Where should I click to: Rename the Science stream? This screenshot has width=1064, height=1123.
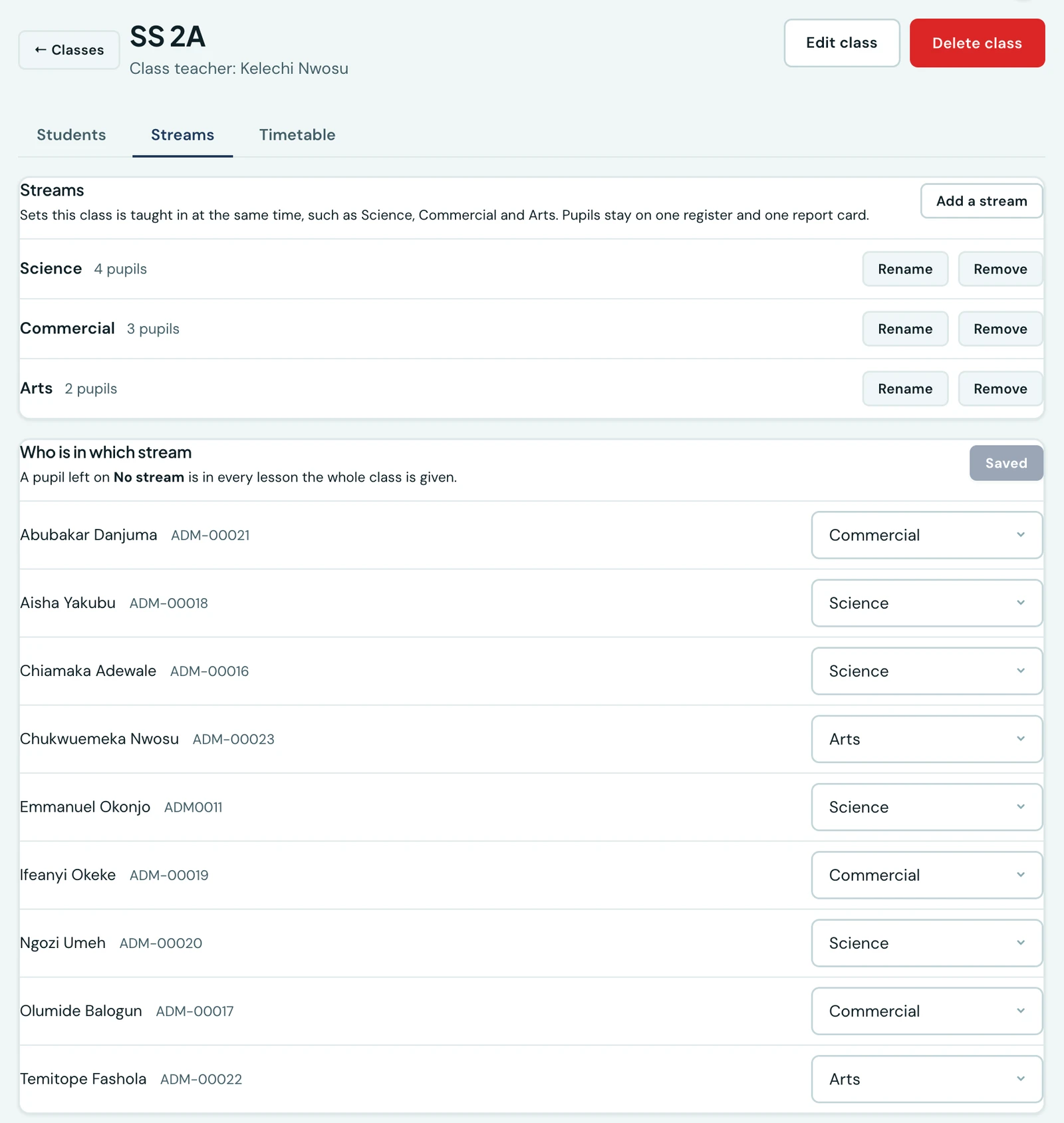click(905, 269)
